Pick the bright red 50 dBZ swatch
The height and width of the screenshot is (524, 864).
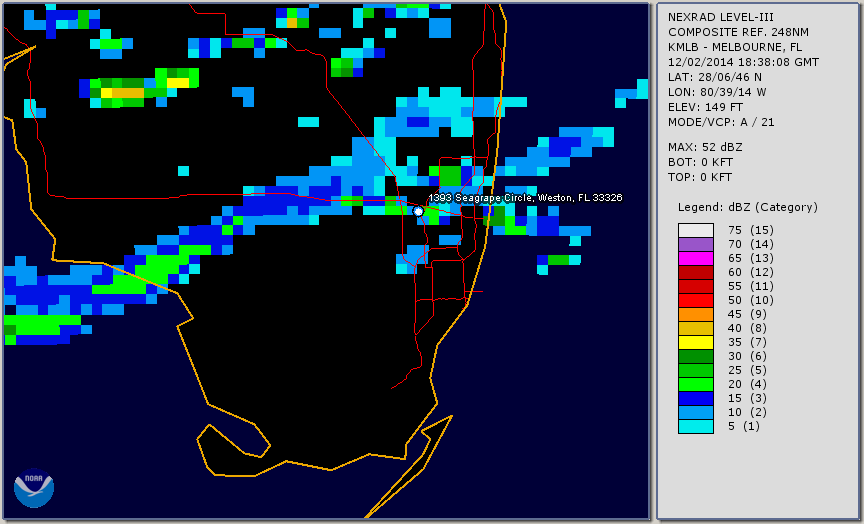coord(696,300)
